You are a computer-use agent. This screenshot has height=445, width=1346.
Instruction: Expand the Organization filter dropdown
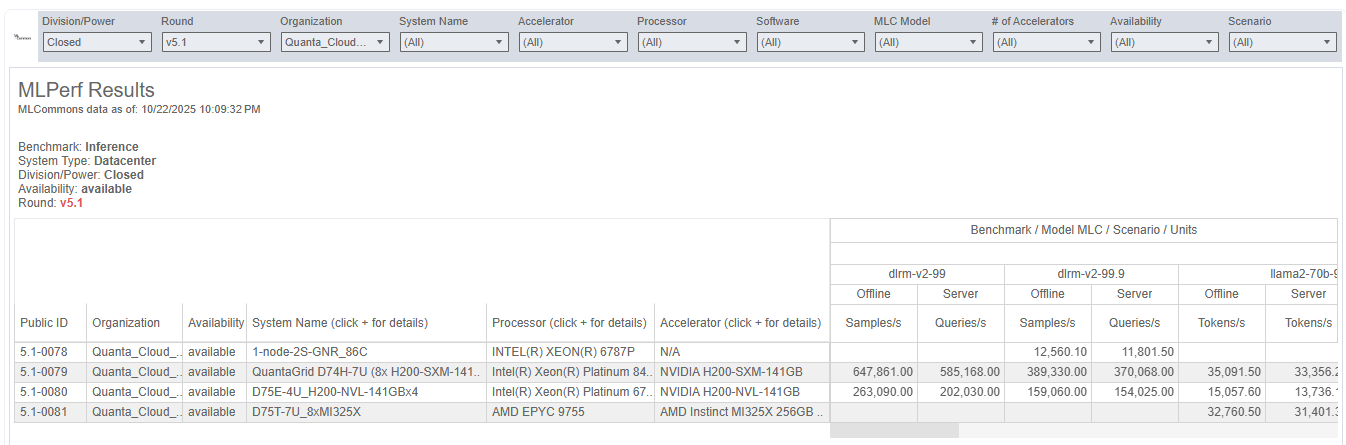click(x=335, y=42)
